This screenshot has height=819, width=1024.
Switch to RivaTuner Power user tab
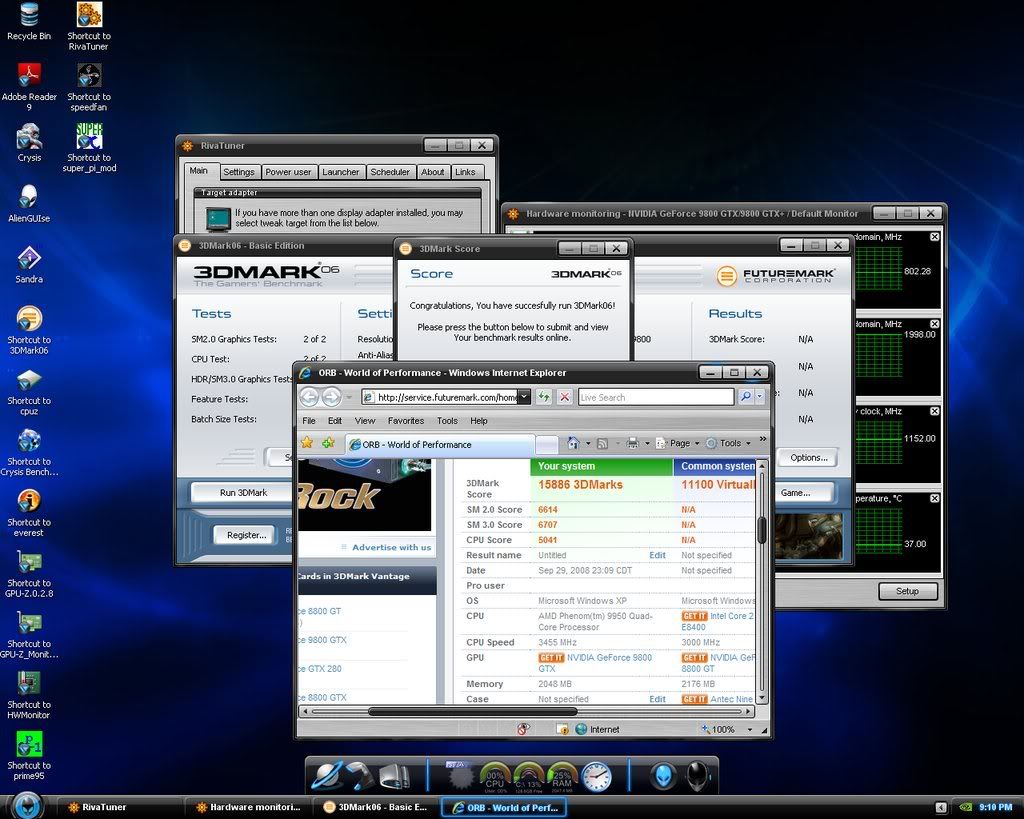point(288,172)
